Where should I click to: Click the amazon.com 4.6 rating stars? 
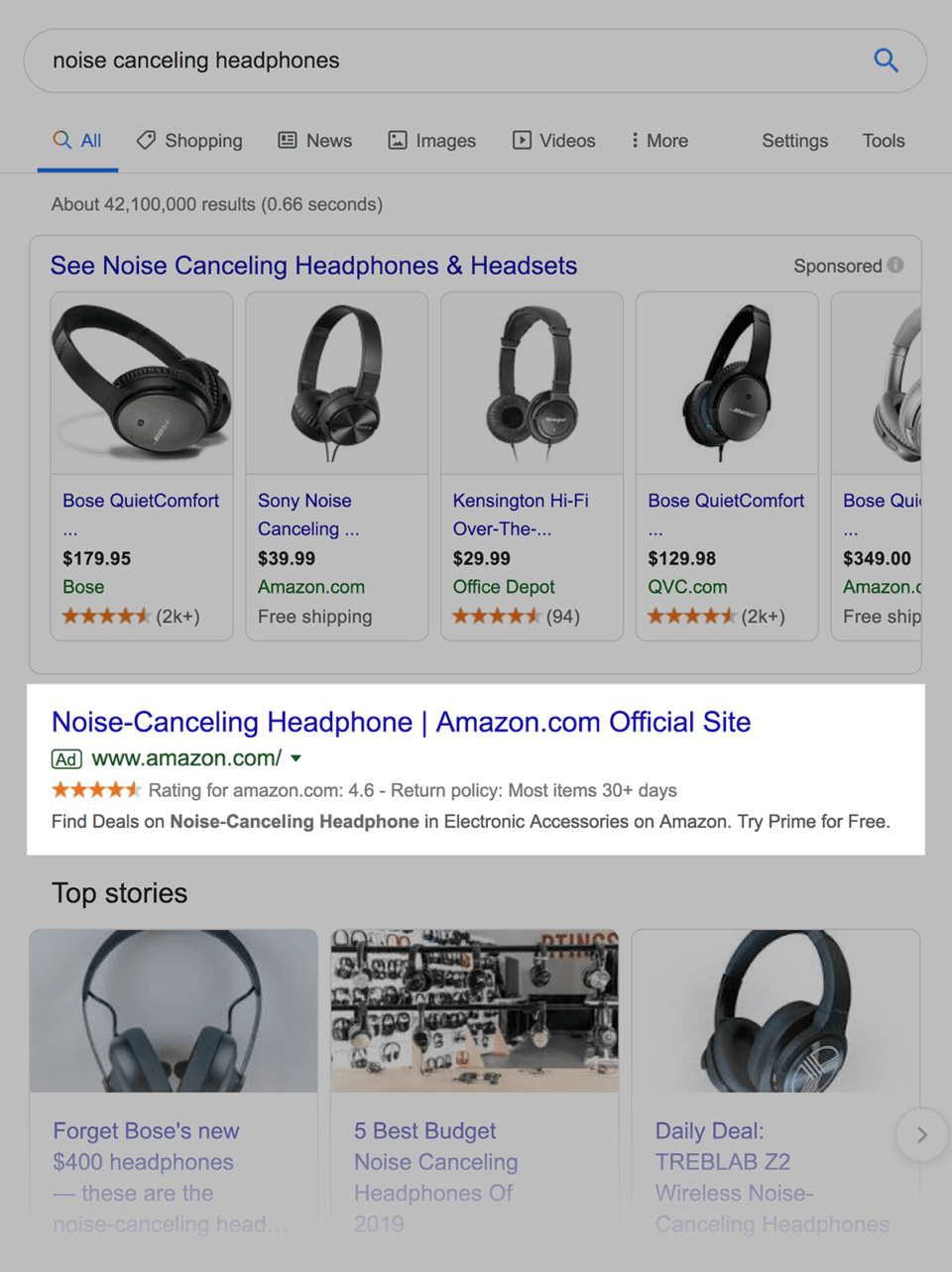(x=96, y=790)
